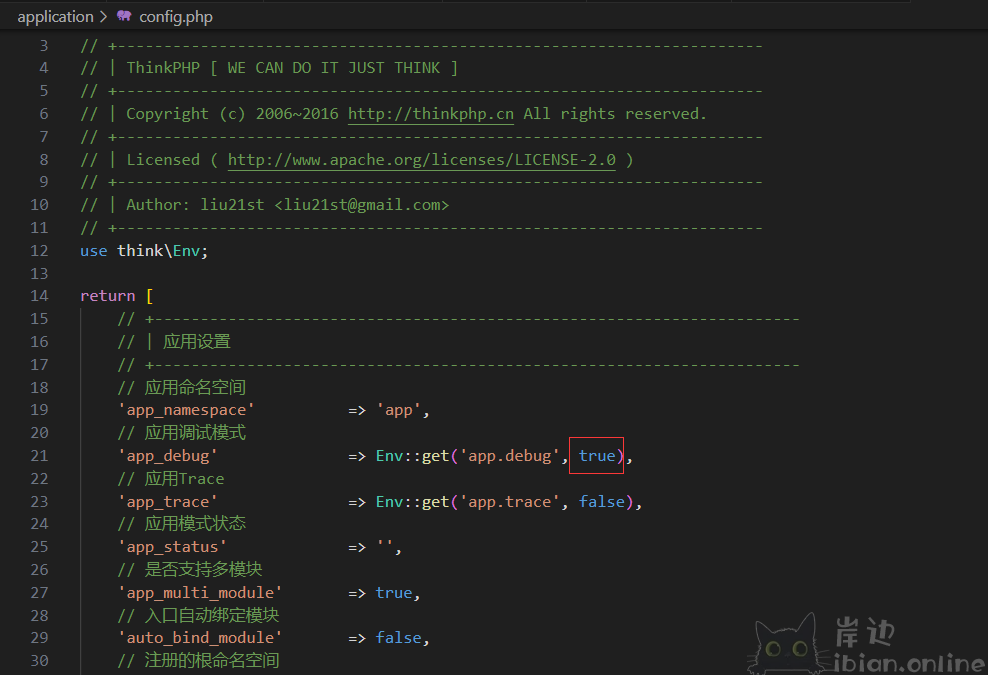Click the 'app_status' key string
Viewport: 988px width, 675px height.
click(x=172, y=547)
